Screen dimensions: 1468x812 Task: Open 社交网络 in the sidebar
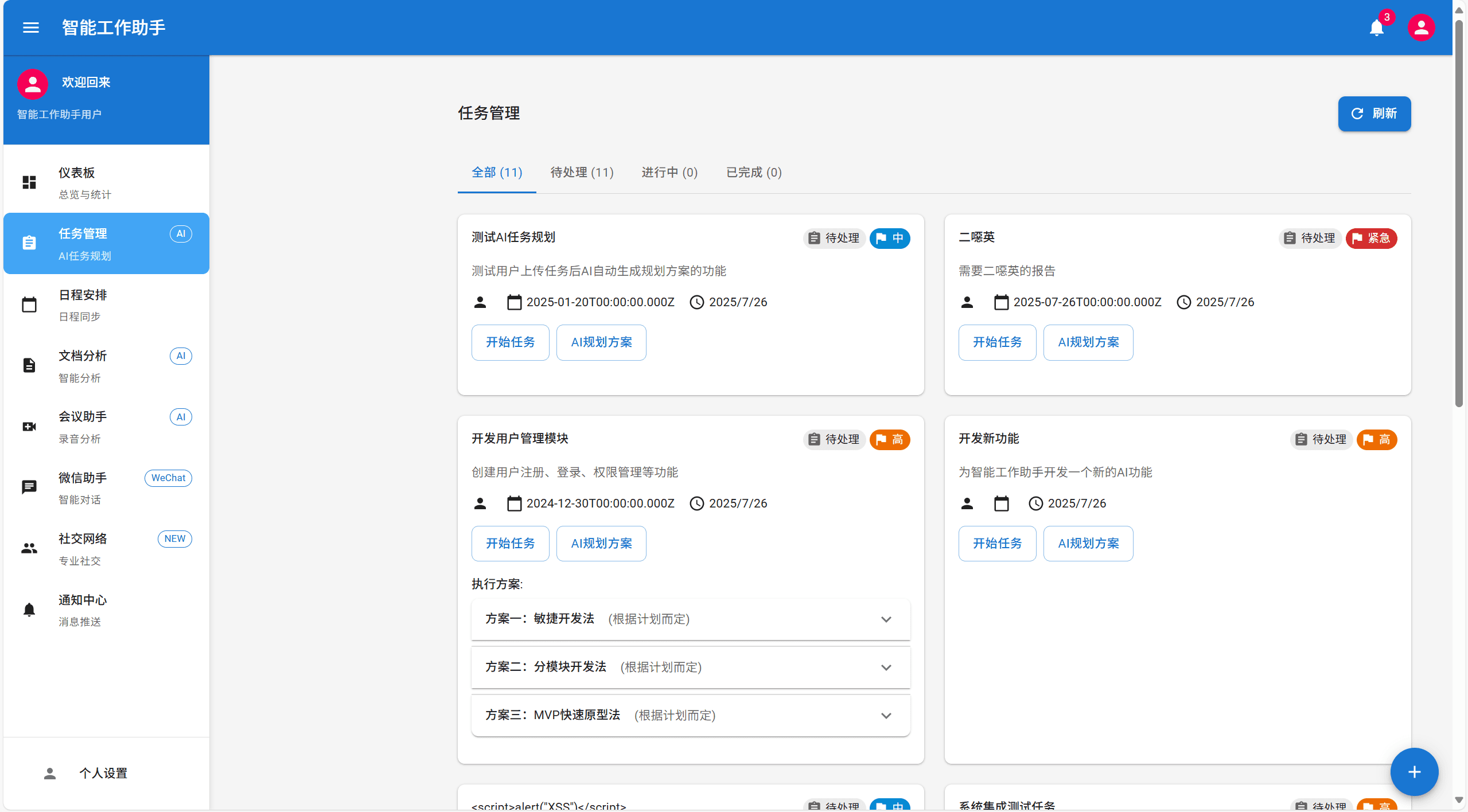point(106,549)
